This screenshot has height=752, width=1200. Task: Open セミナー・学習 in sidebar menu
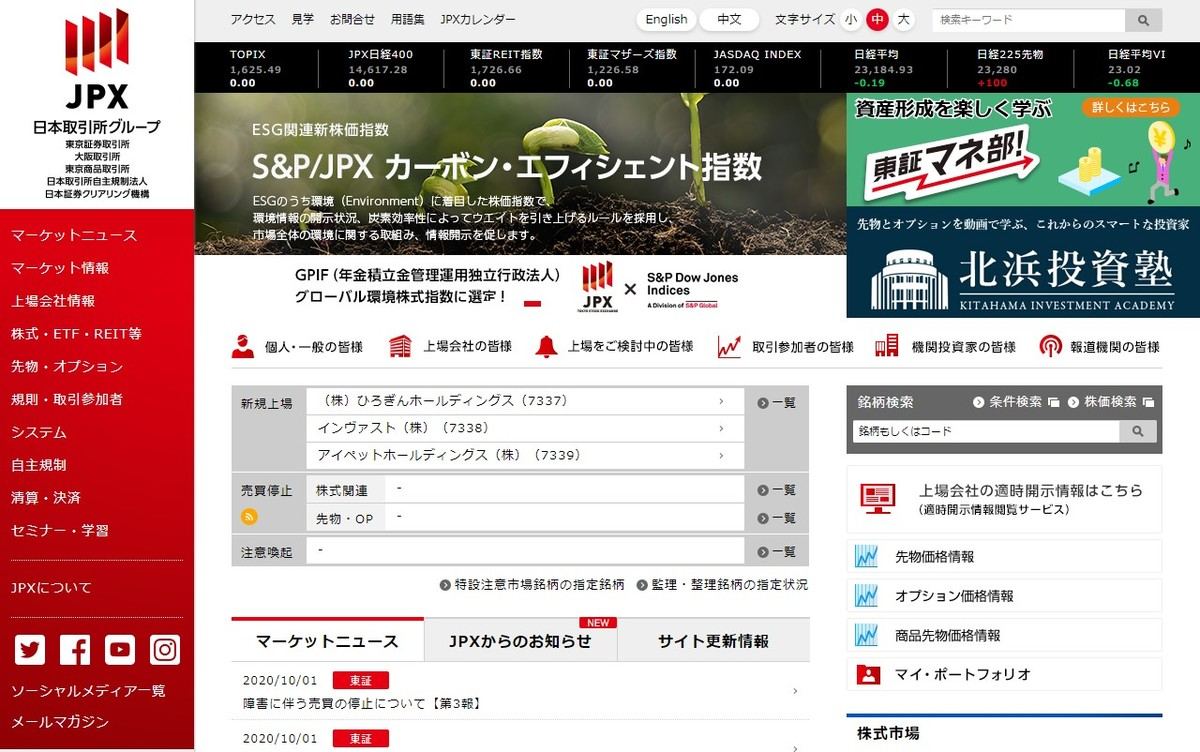click(60, 530)
